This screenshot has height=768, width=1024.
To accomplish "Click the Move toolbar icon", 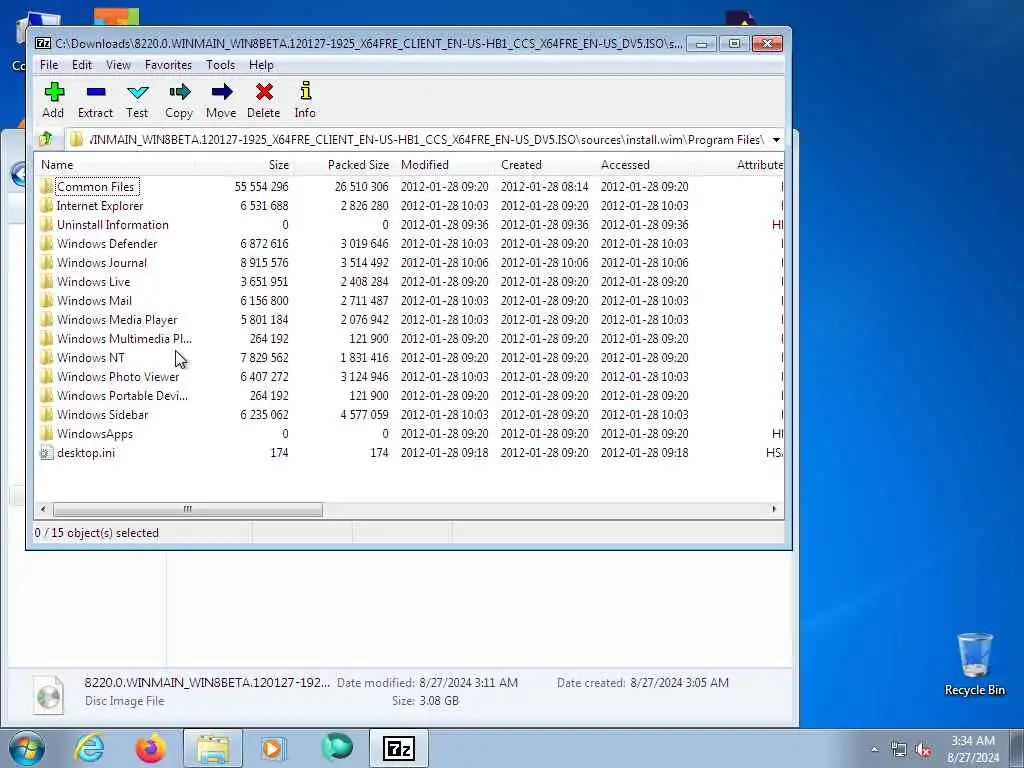I will click(x=221, y=92).
